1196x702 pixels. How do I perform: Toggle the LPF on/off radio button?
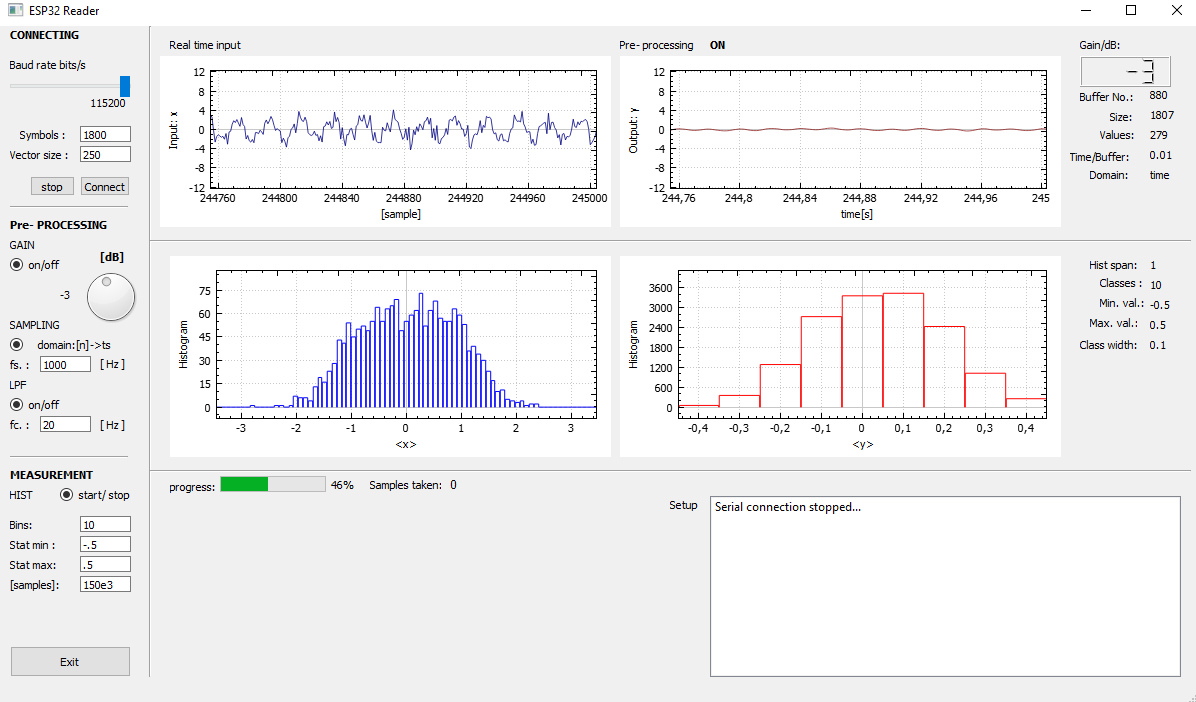[16, 404]
